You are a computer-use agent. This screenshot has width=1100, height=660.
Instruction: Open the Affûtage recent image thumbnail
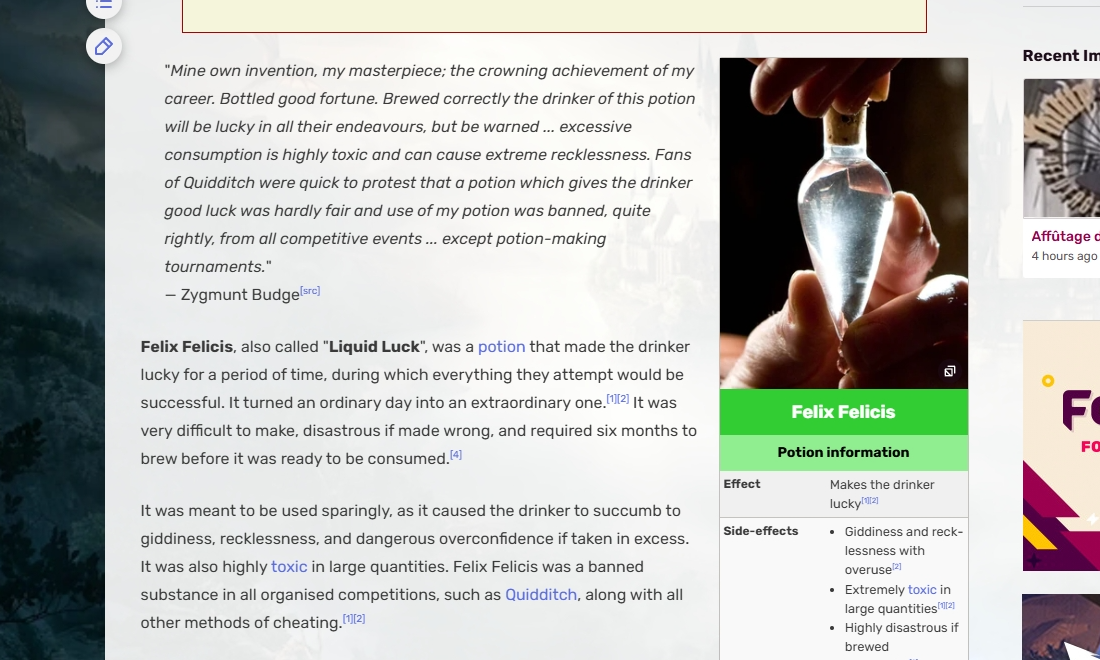coord(1061,148)
